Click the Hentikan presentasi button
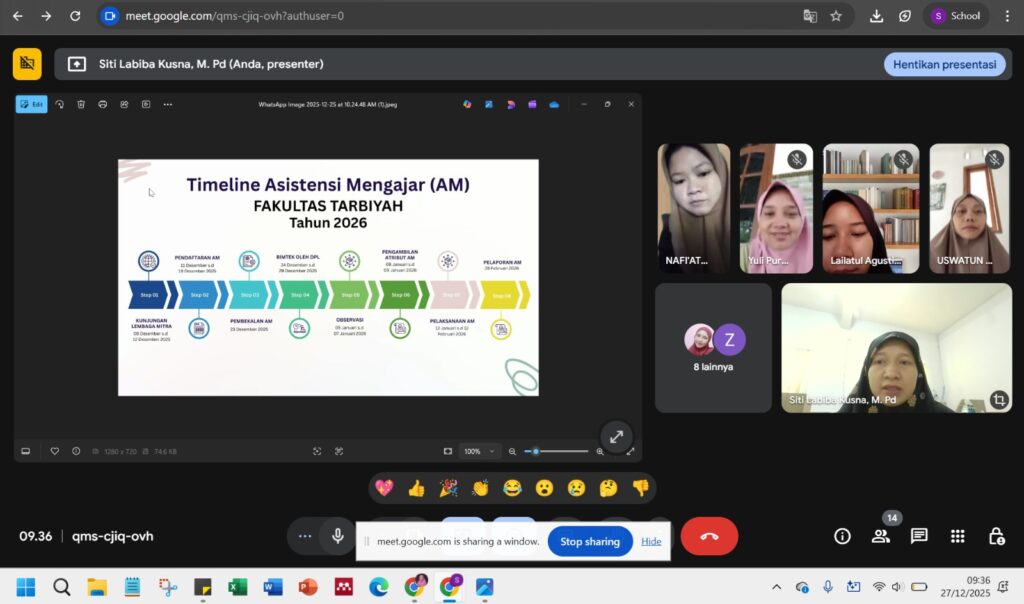Image resolution: width=1024 pixels, height=604 pixels. [x=944, y=64]
